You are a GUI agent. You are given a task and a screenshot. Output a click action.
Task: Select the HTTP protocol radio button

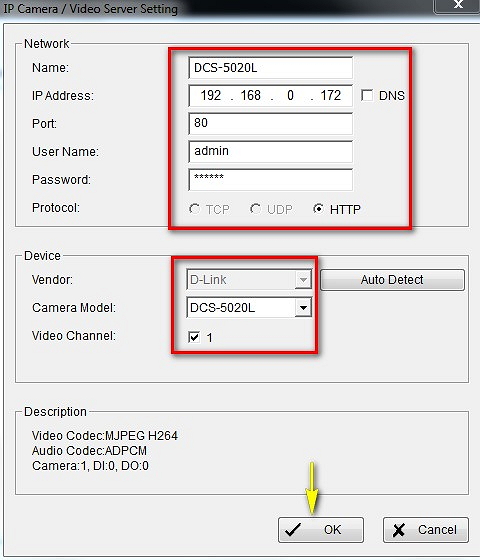click(318, 209)
